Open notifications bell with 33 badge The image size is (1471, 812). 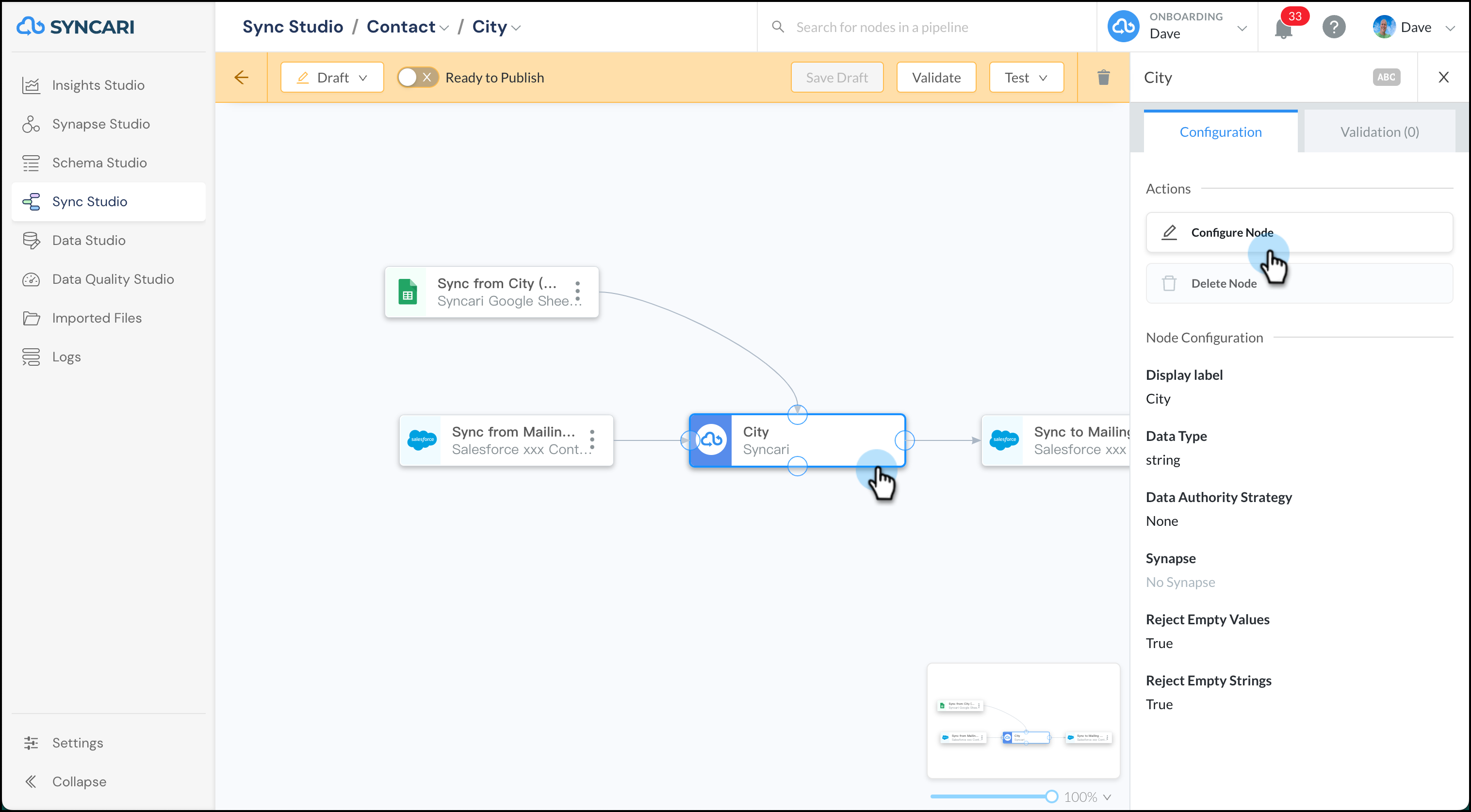point(1283,27)
